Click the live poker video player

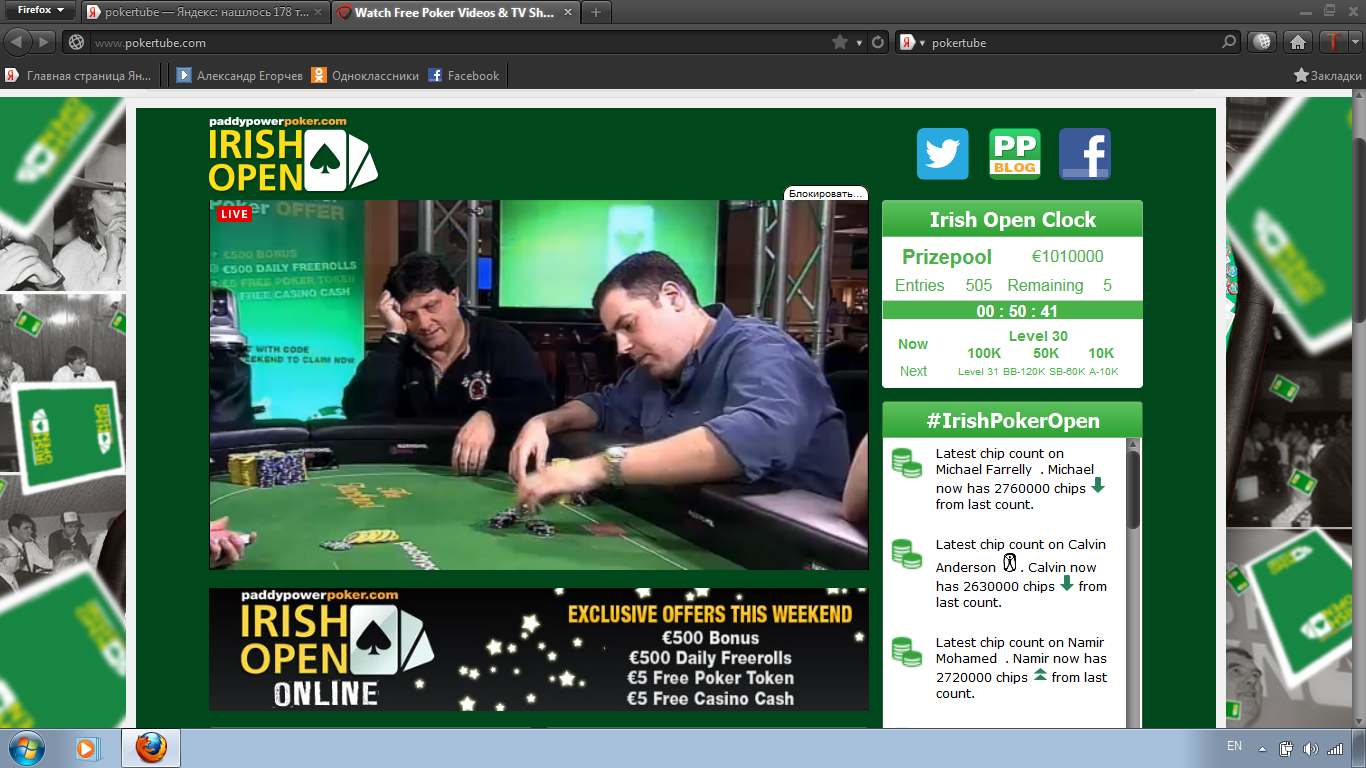(x=538, y=385)
